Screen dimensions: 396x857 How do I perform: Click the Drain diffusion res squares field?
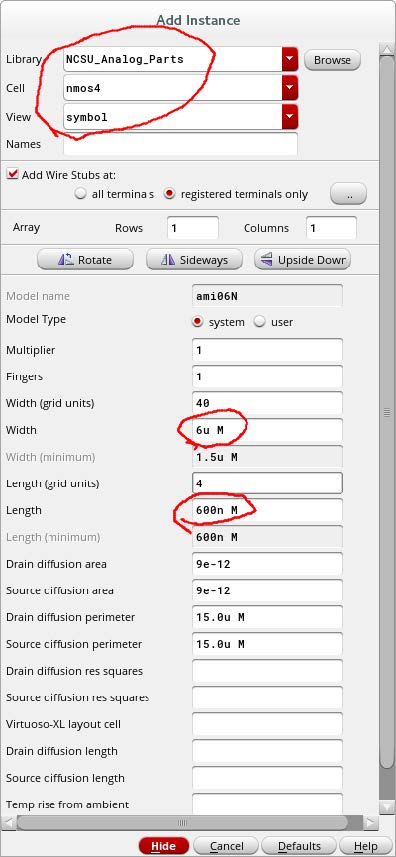268,671
